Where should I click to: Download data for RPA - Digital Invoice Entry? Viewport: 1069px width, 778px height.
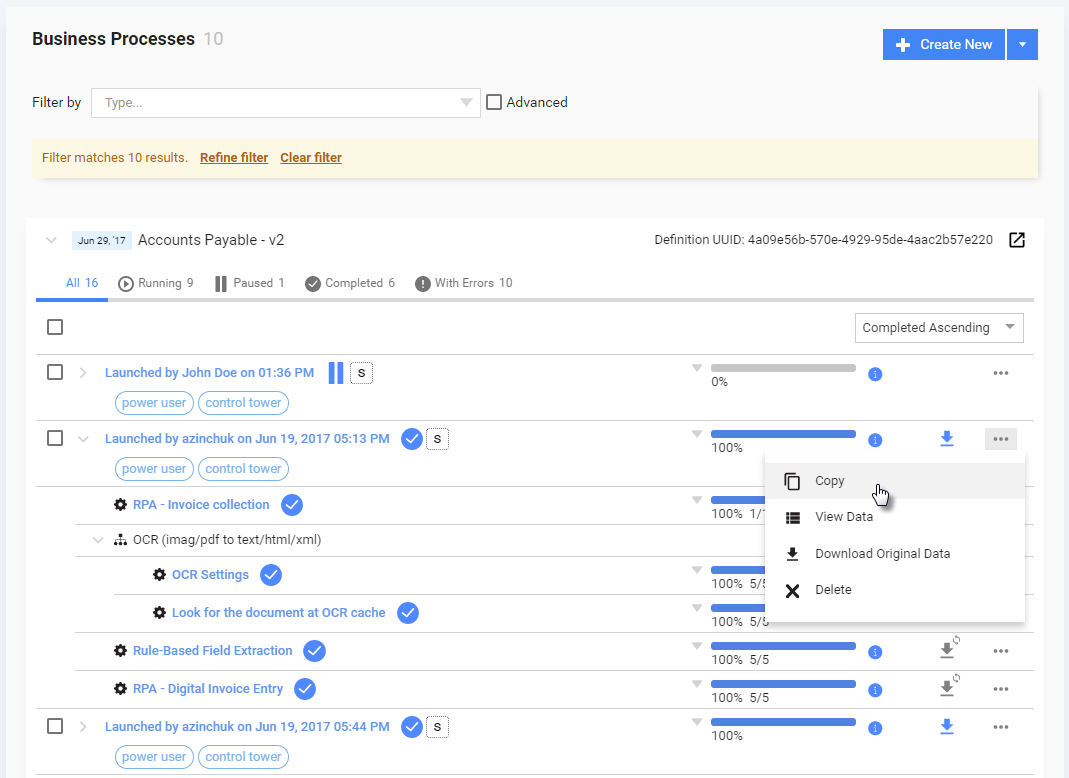948,687
